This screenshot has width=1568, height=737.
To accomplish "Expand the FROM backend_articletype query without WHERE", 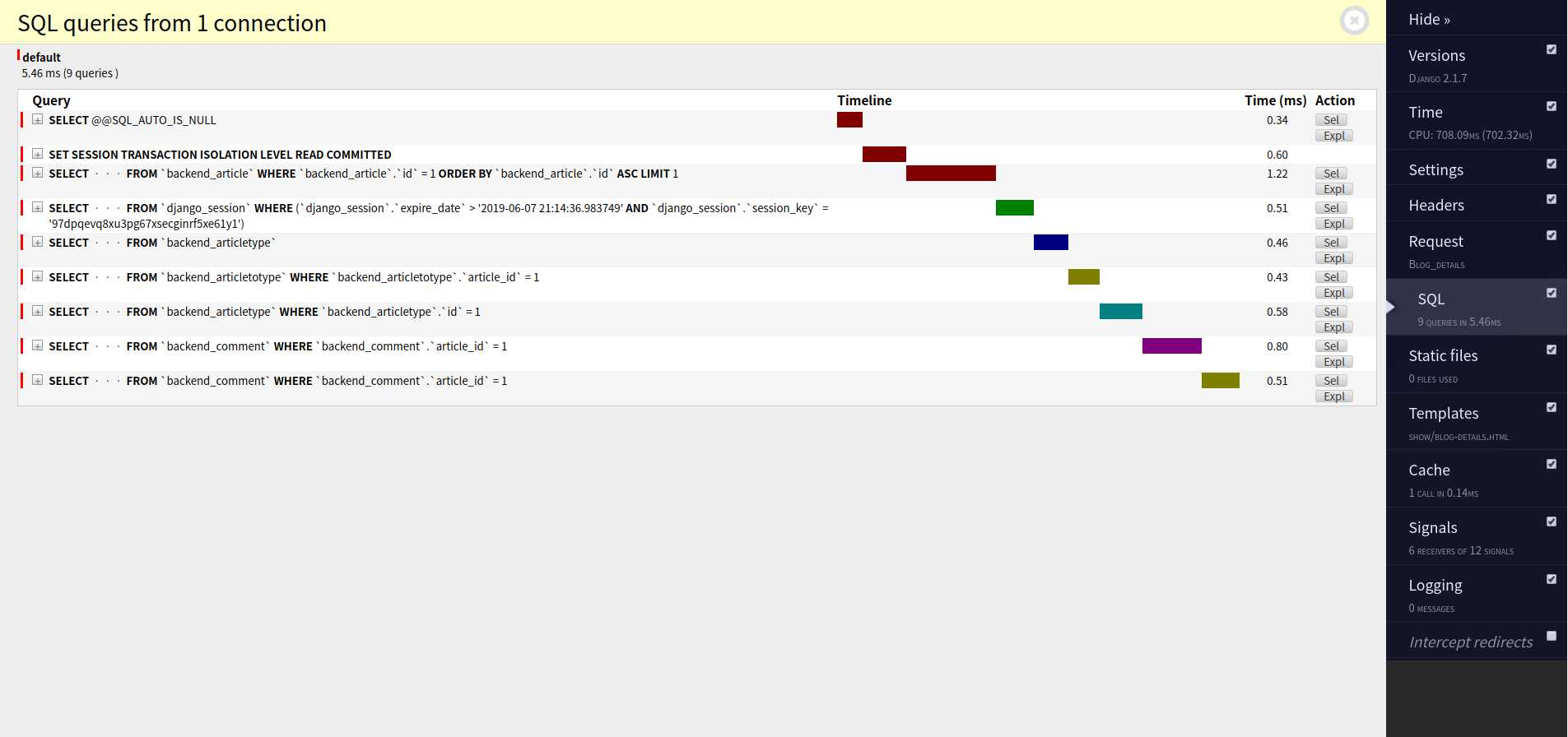I will pyautogui.click(x=37, y=242).
